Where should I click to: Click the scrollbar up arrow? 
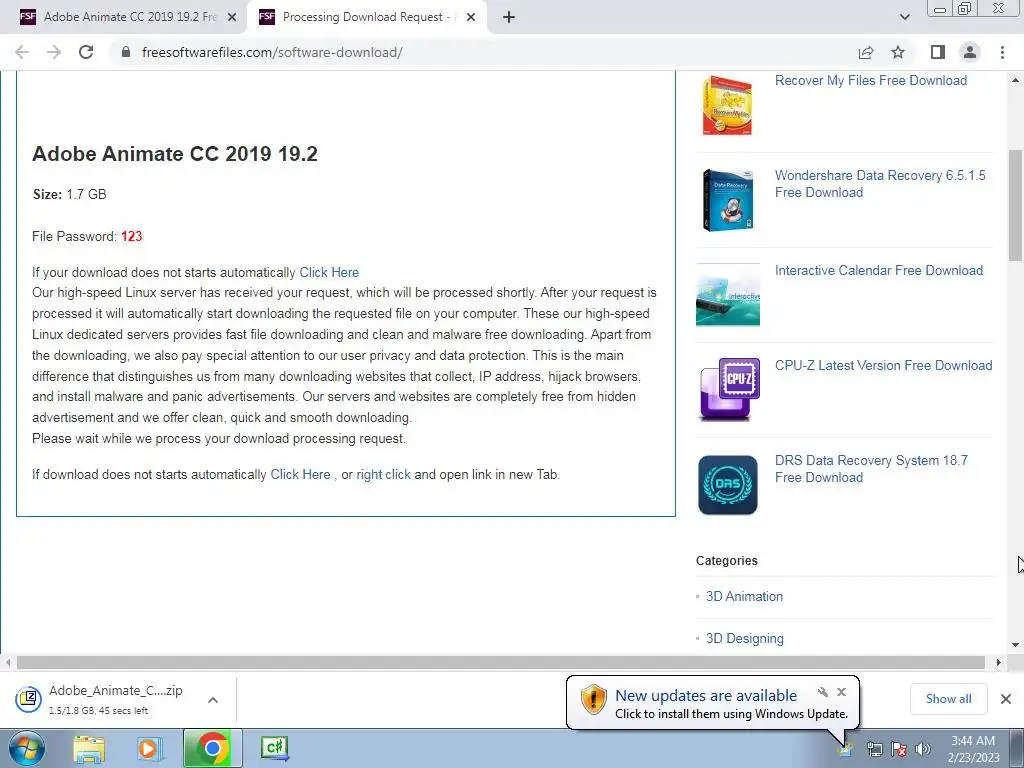tap(1016, 80)
